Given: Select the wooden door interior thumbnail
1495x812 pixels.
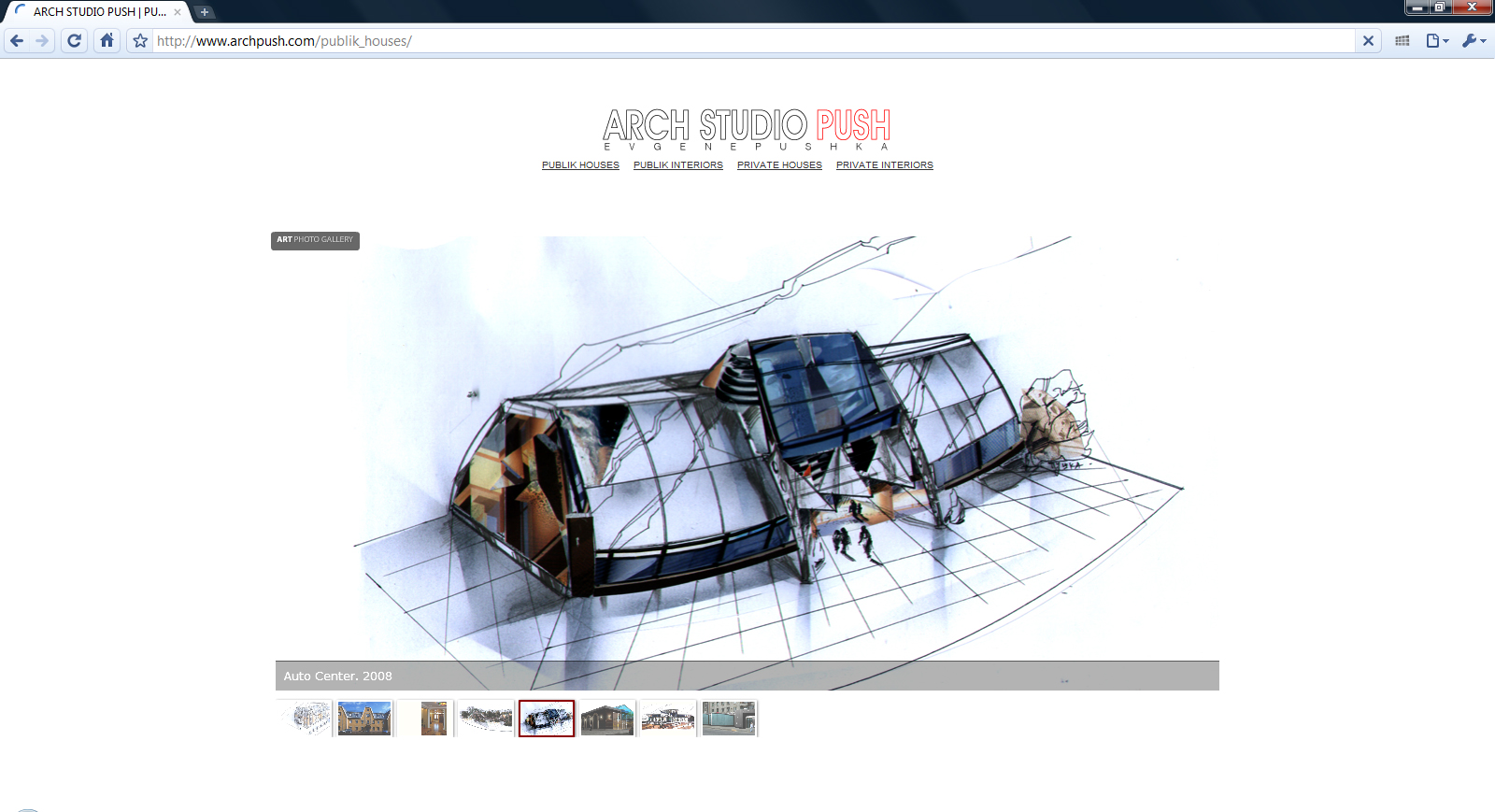Looking at the screenshot, I should [425, 719].
